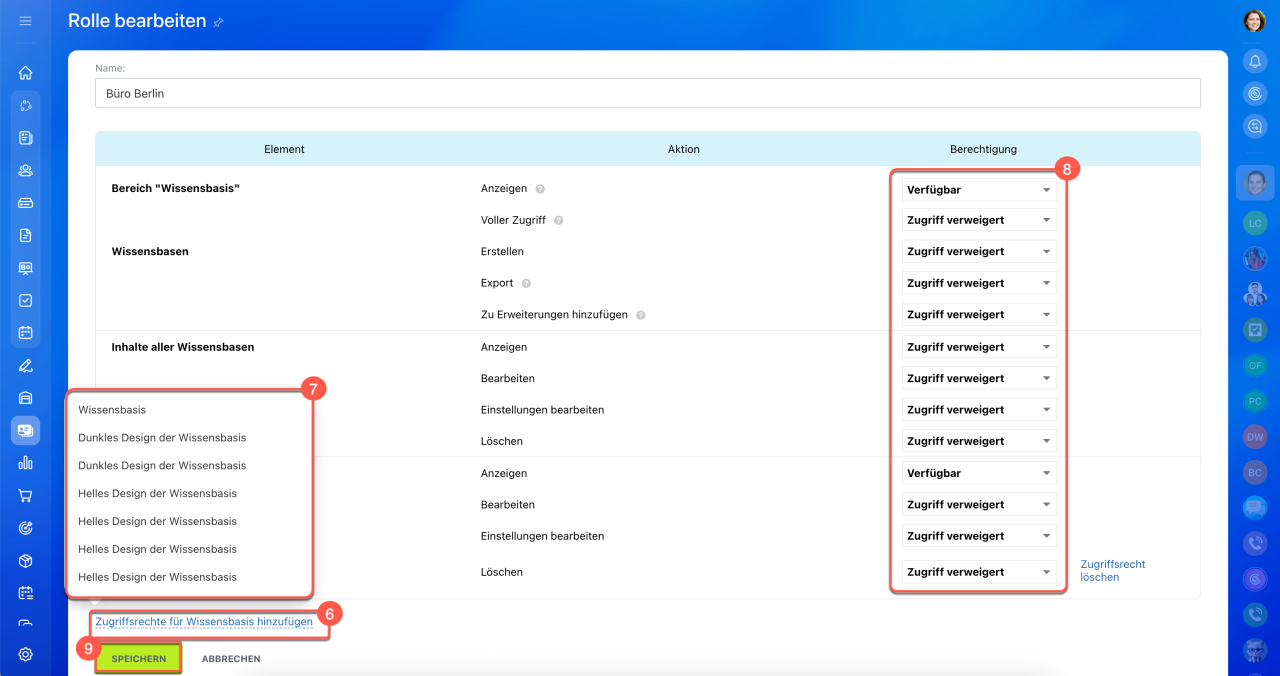Click the Inhalte aller Wissensbasen row label
Screen dimensions: 1280x676
(x=183, y=347)
